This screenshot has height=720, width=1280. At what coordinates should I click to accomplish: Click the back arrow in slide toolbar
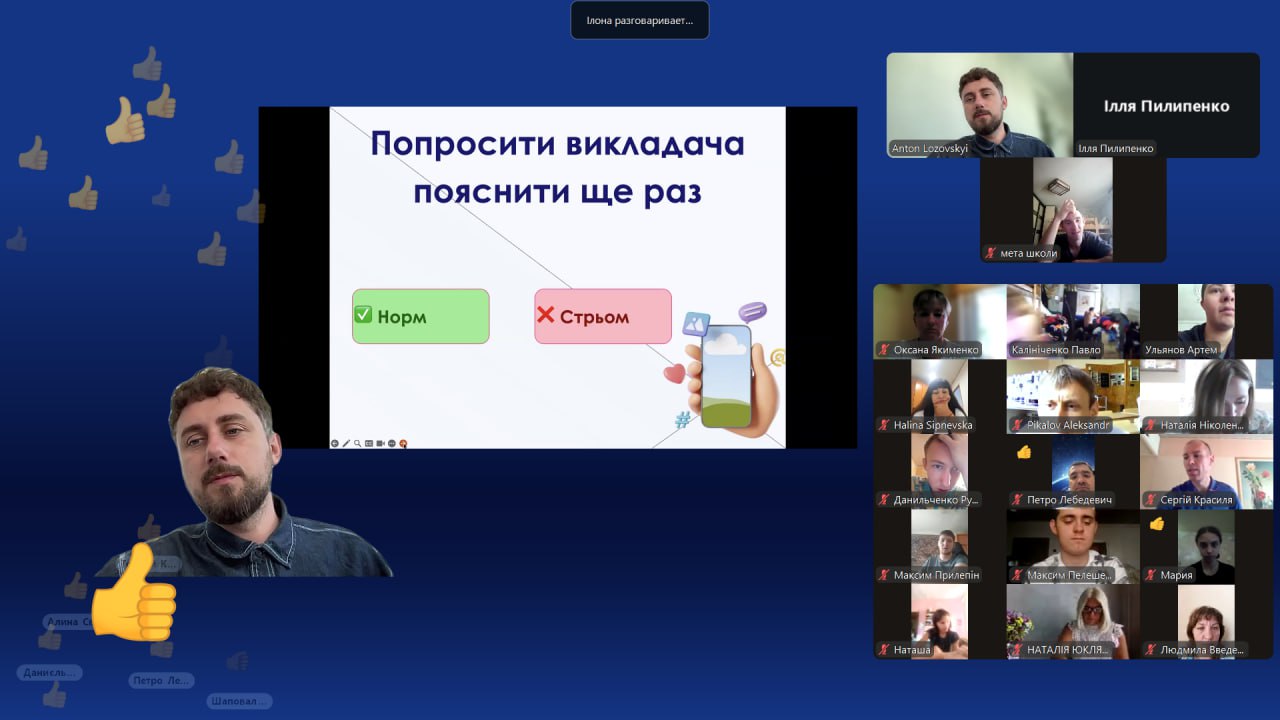tap(335, 443)
